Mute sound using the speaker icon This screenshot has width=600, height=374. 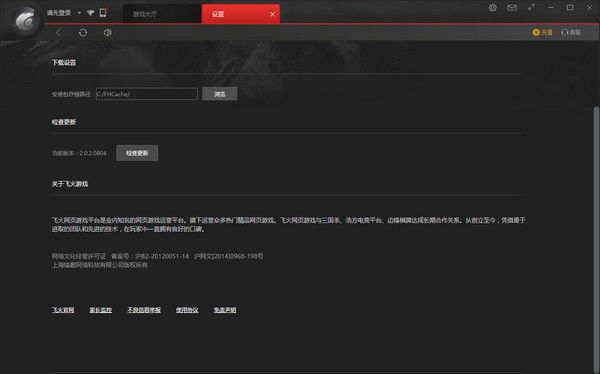(108, 33)
